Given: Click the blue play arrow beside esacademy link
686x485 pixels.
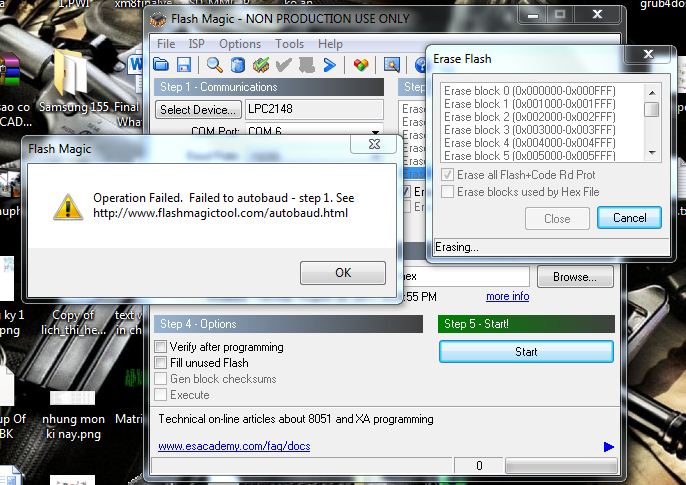Looking at the screenshot, I should tap(609, 447).
